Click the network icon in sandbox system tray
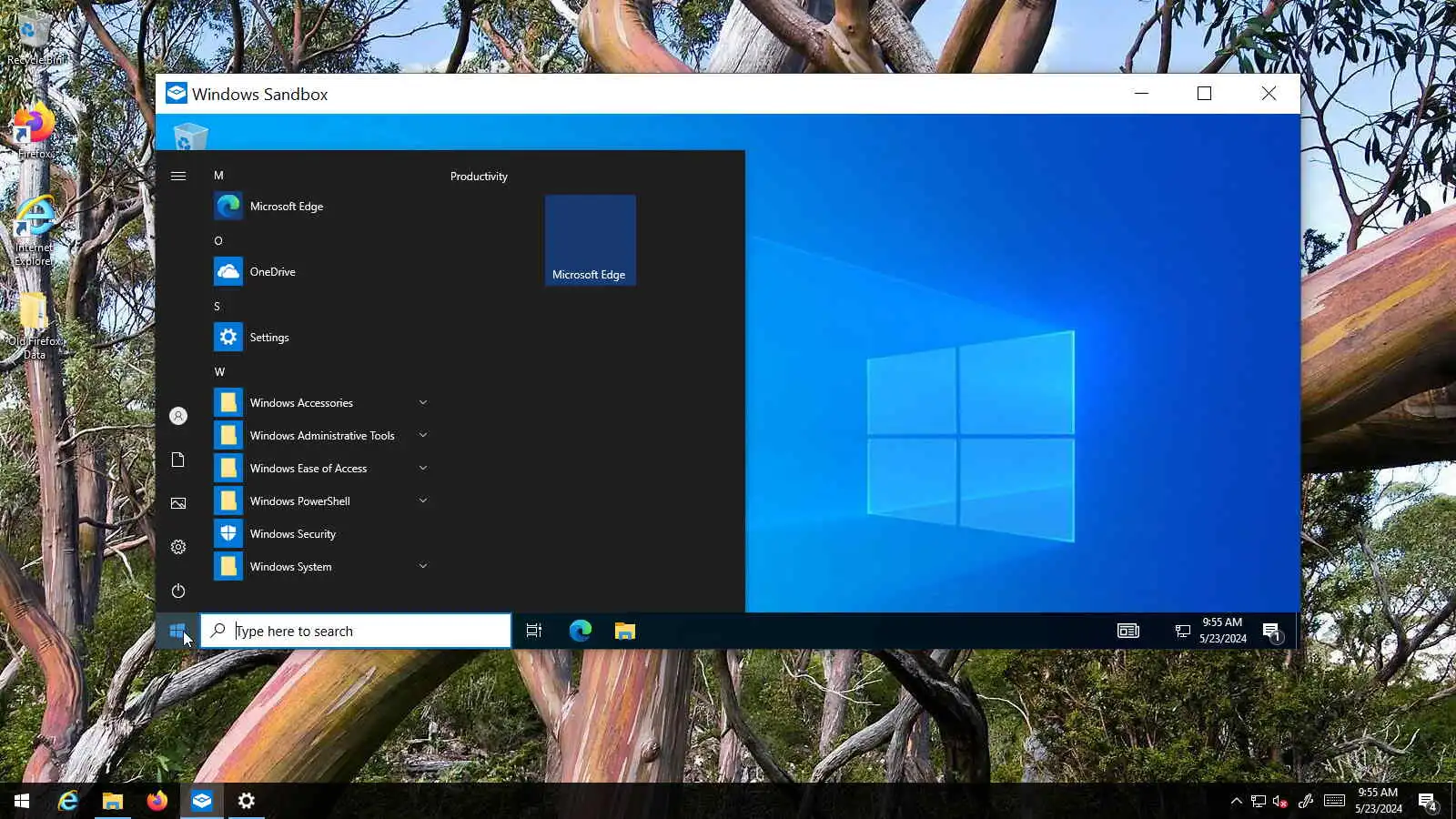The height and width of the screenshot is (819, 1456). click(x=1182, y=631)
